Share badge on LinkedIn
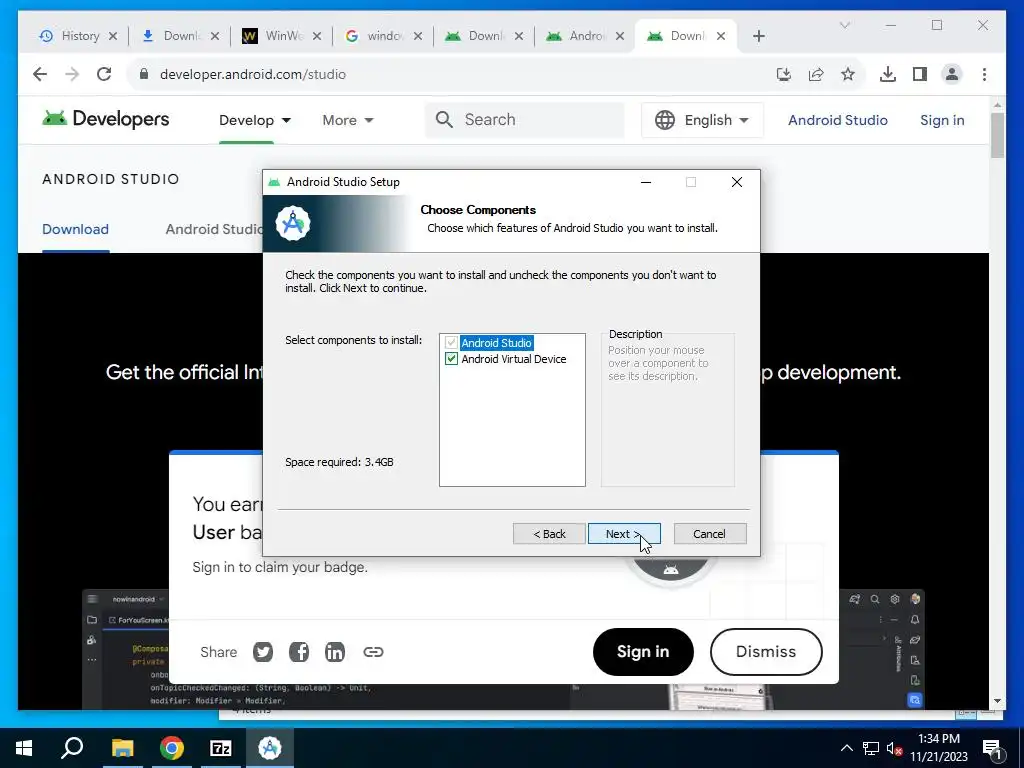 click(334, 652)
